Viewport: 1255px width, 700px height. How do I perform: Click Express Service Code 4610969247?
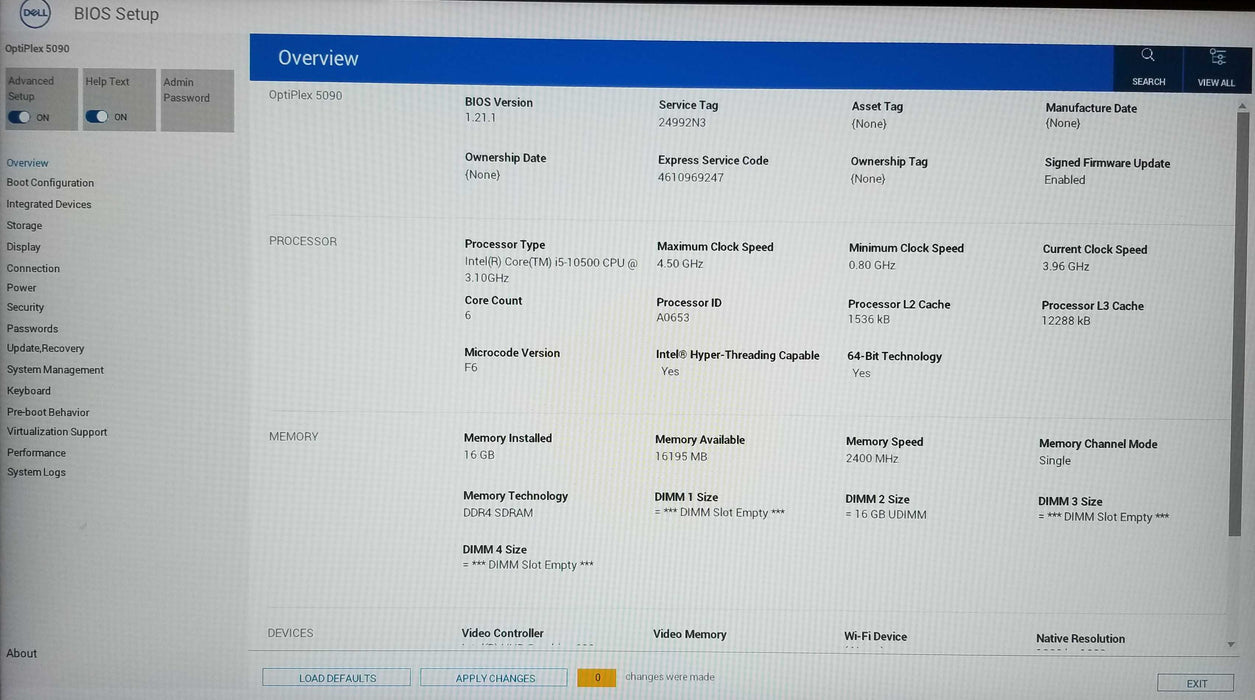point(691,177)
